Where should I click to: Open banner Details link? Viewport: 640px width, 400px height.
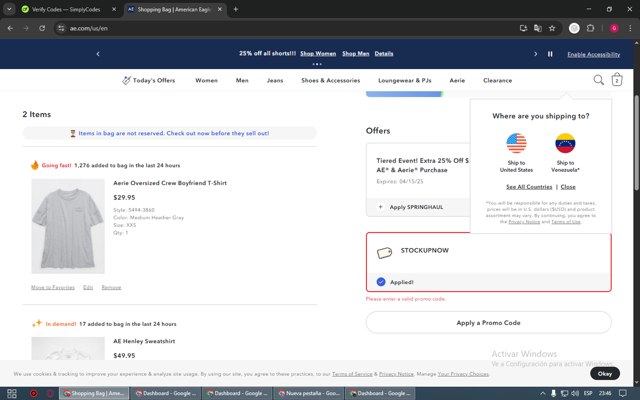(x=384, y=53)
